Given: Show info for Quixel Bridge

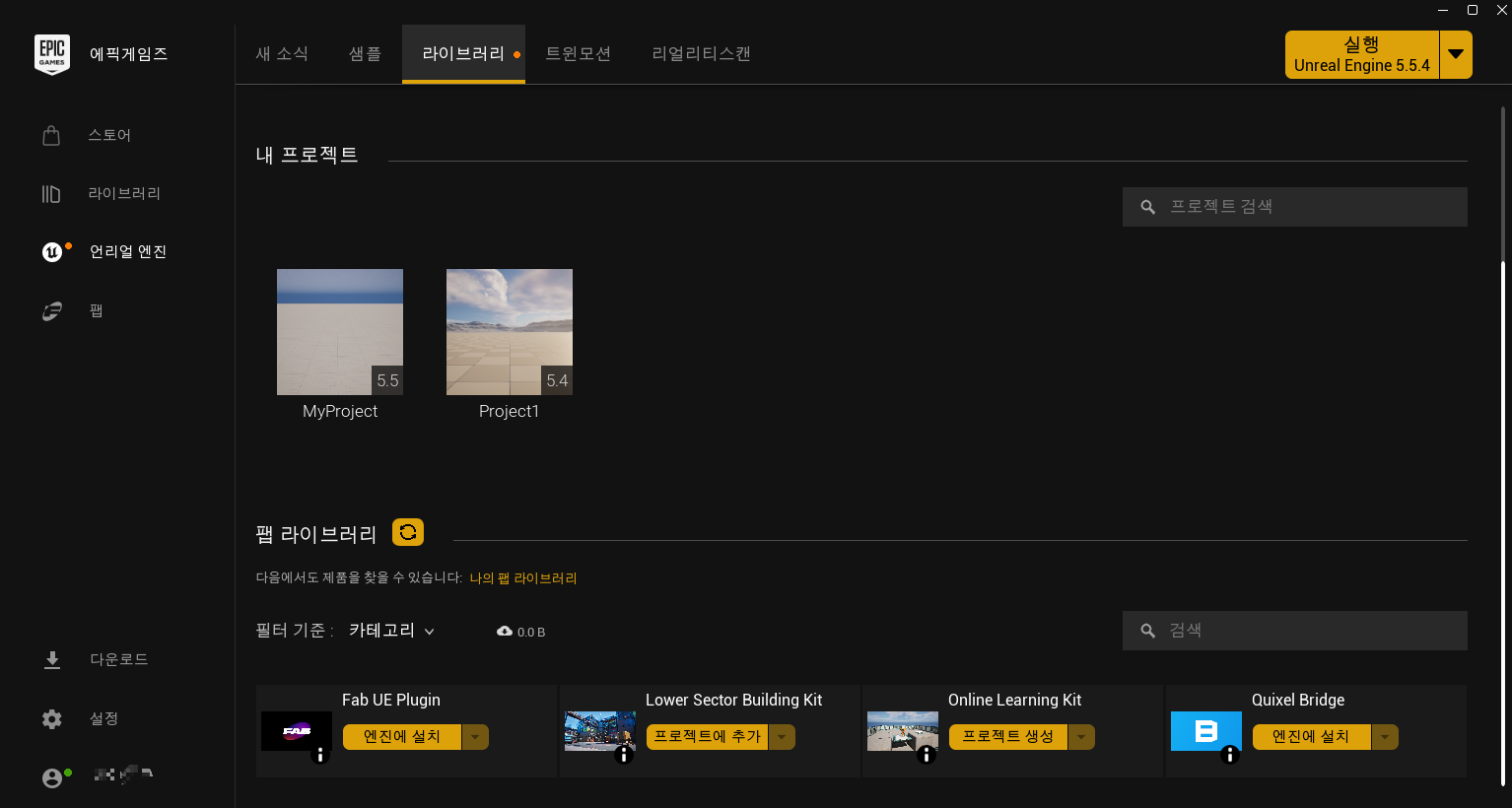Looking at the screenshot, I should point(1230,755).
